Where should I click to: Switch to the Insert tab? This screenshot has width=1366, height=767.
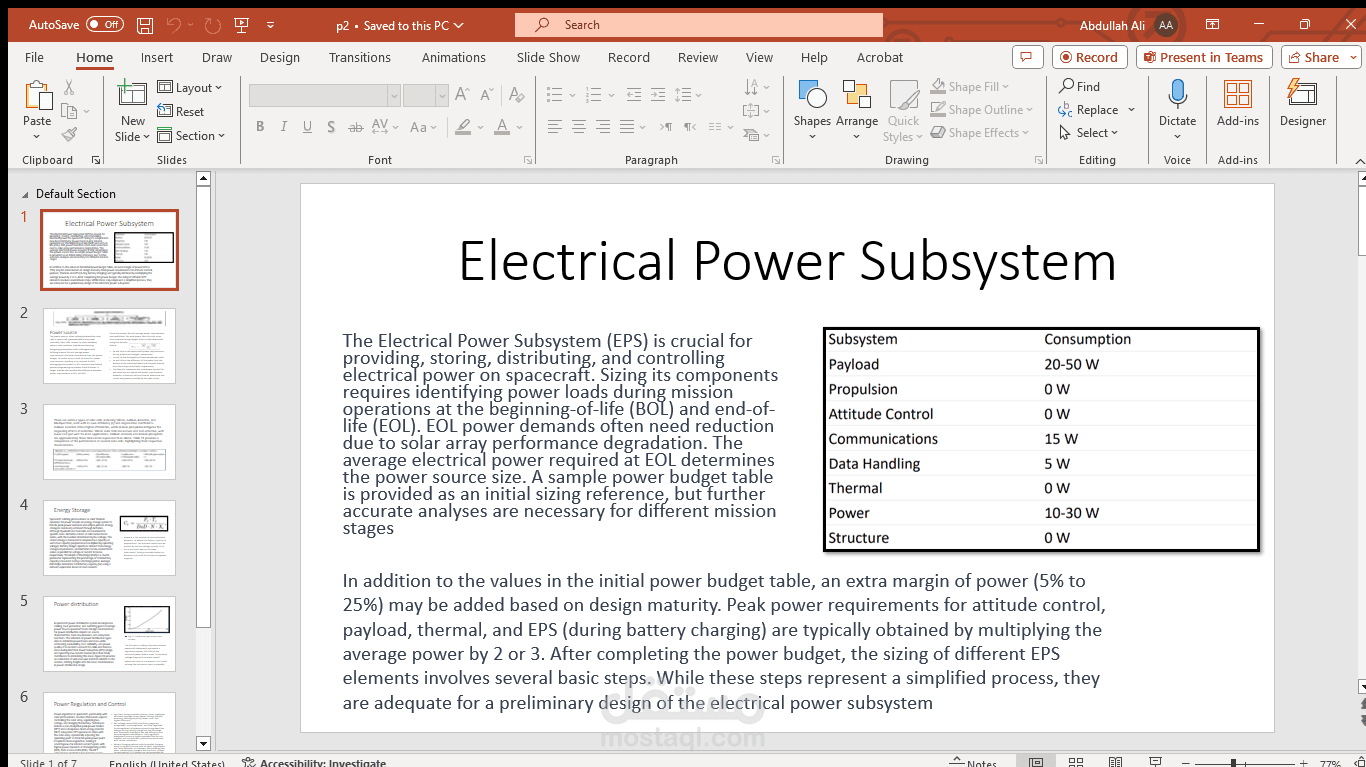157,57
